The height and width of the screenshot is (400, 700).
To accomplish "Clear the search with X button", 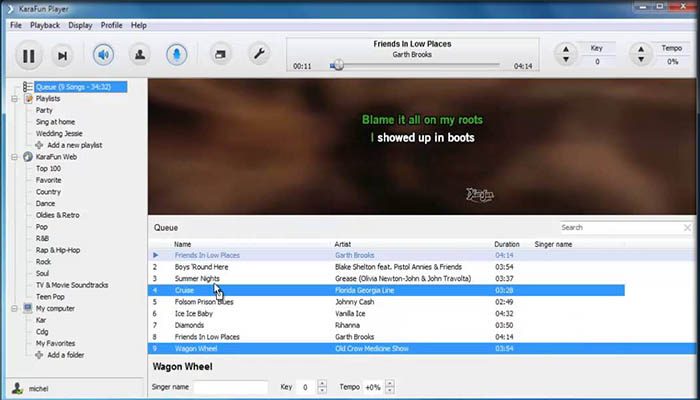I will click(688, 228).
